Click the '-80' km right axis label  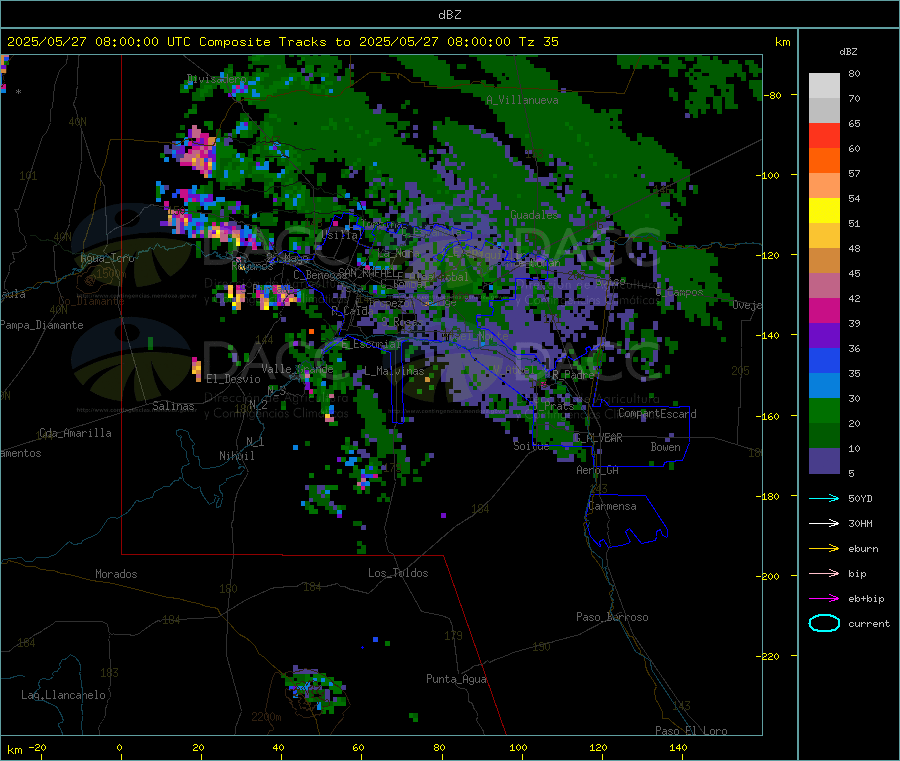pyautogui.click(x=772, y=95)
